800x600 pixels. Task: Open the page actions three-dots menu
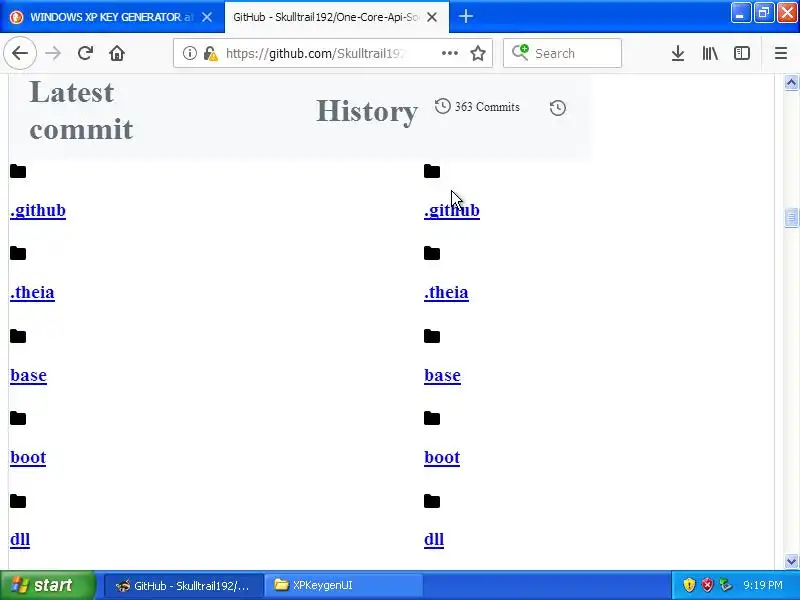click(x=449, y=53)
